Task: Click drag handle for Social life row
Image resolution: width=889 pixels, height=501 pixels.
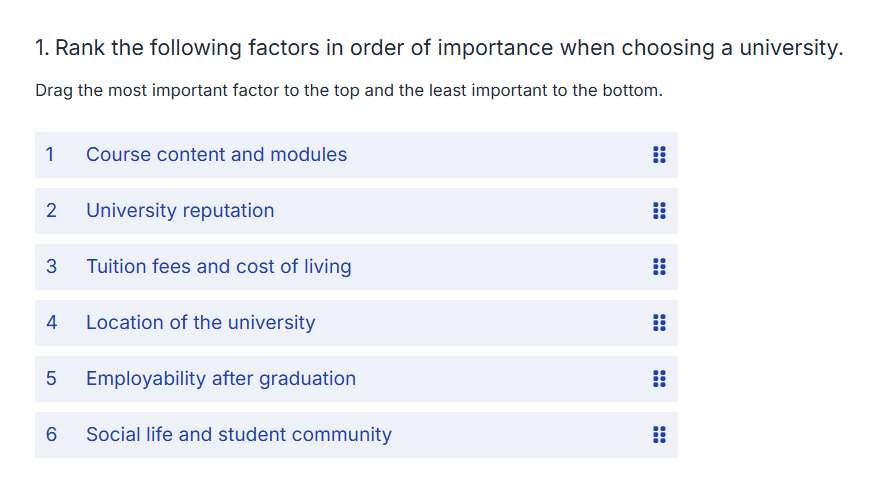Action: tap(659, 435)
